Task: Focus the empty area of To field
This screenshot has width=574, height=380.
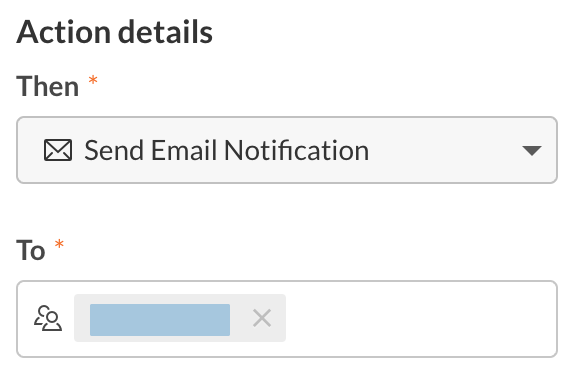Action: point(421,318)
